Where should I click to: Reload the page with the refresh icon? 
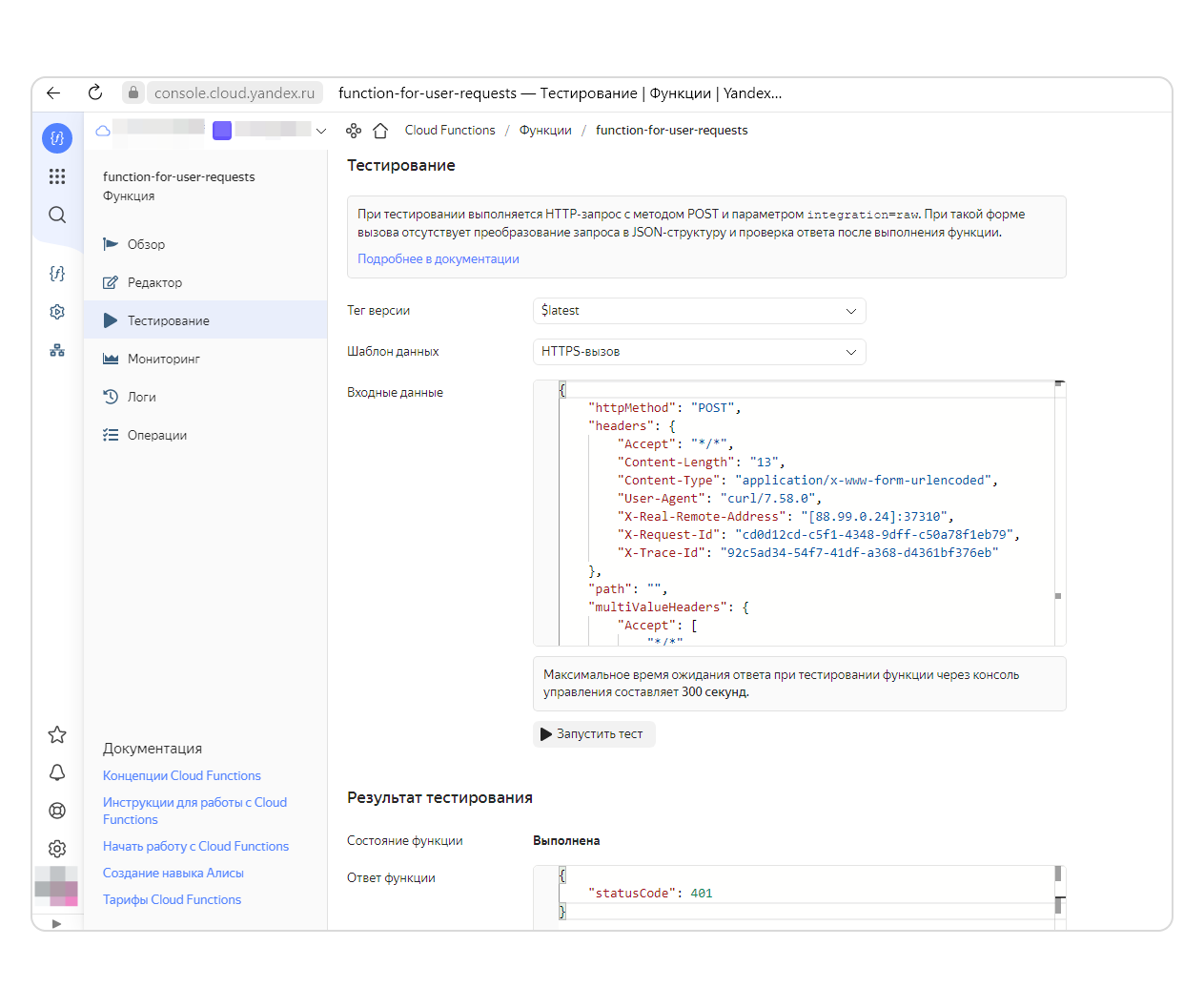click(x=95, y=93)
